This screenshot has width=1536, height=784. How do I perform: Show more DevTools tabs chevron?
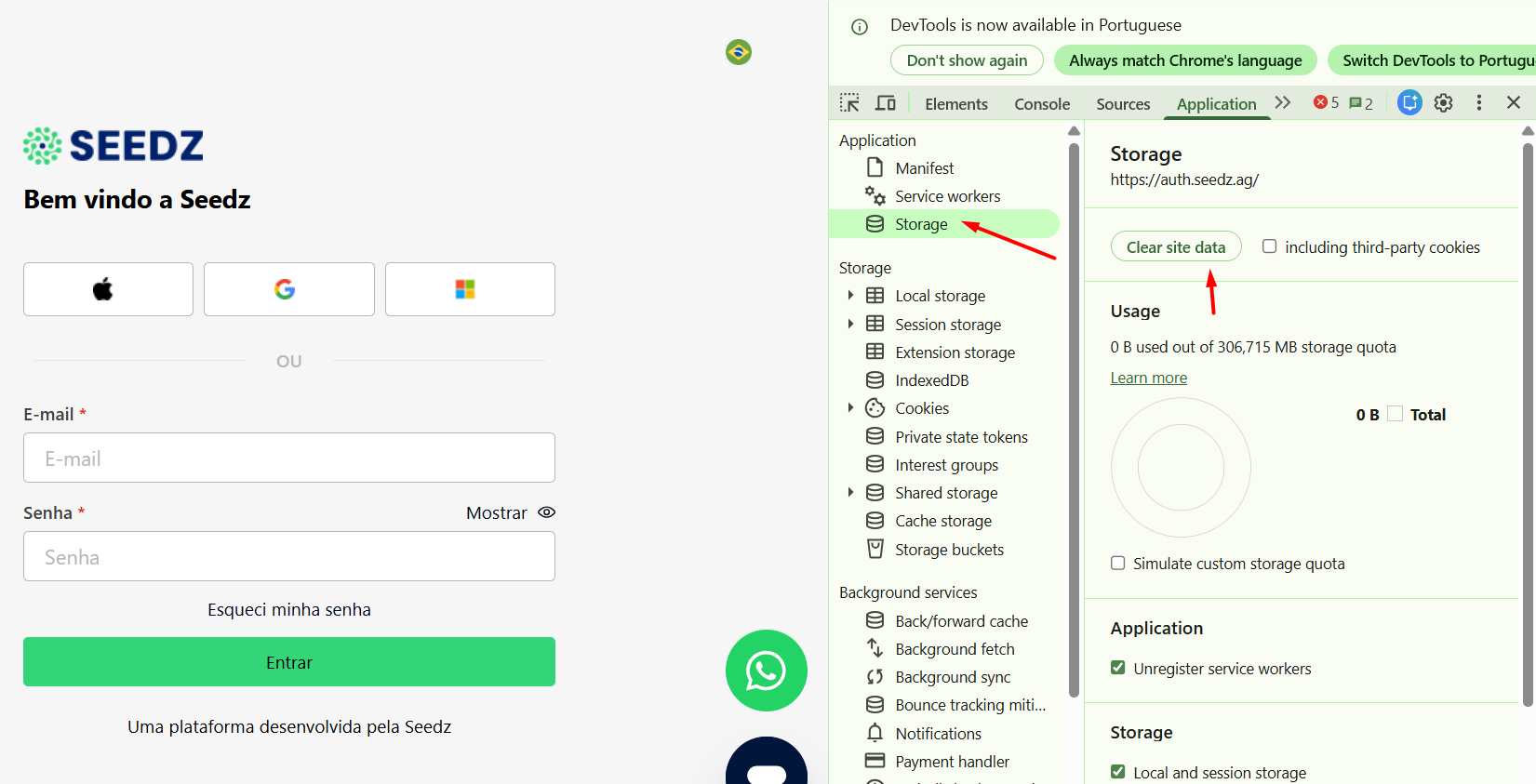coord(1283,103)
